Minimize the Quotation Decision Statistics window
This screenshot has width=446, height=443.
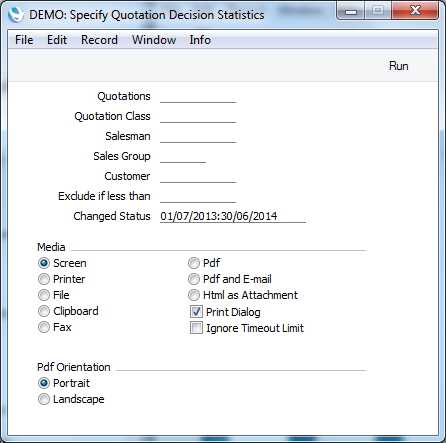(351, 11)
